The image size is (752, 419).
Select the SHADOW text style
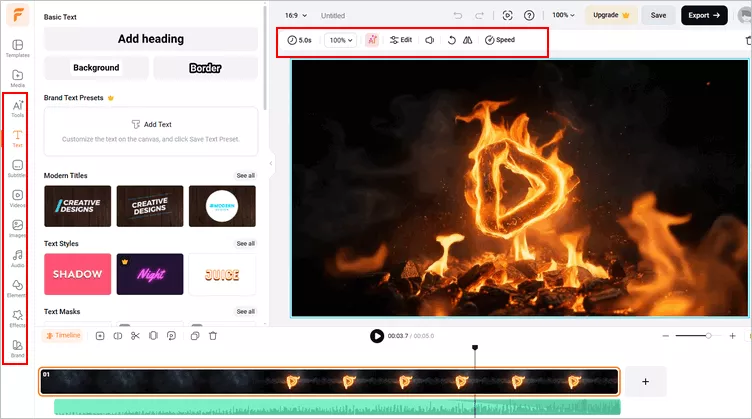click(77, 274)
